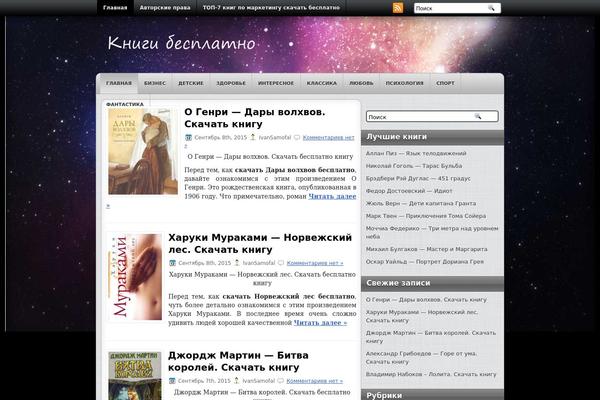600x400 pixels.
Task: Open top menu item Авторские права
Action: (165, 8)
